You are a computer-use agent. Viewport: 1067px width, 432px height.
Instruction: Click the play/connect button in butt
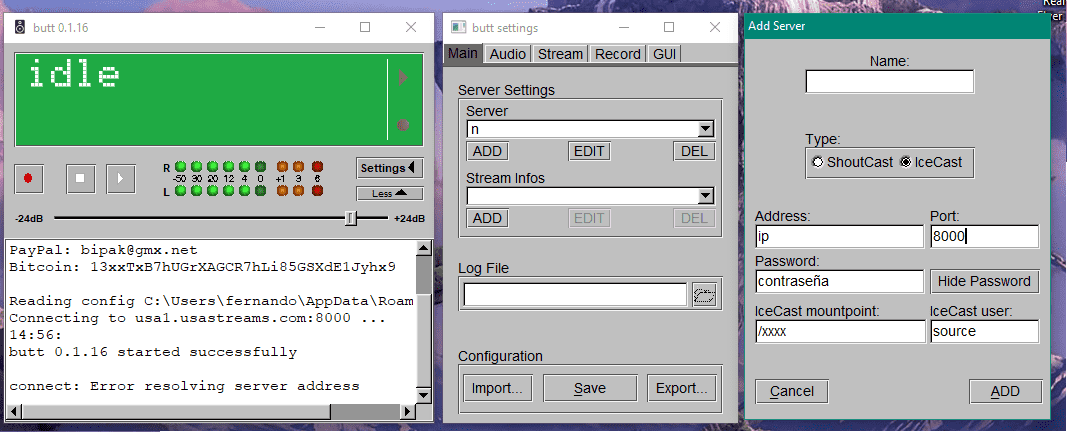click(120, 178)
